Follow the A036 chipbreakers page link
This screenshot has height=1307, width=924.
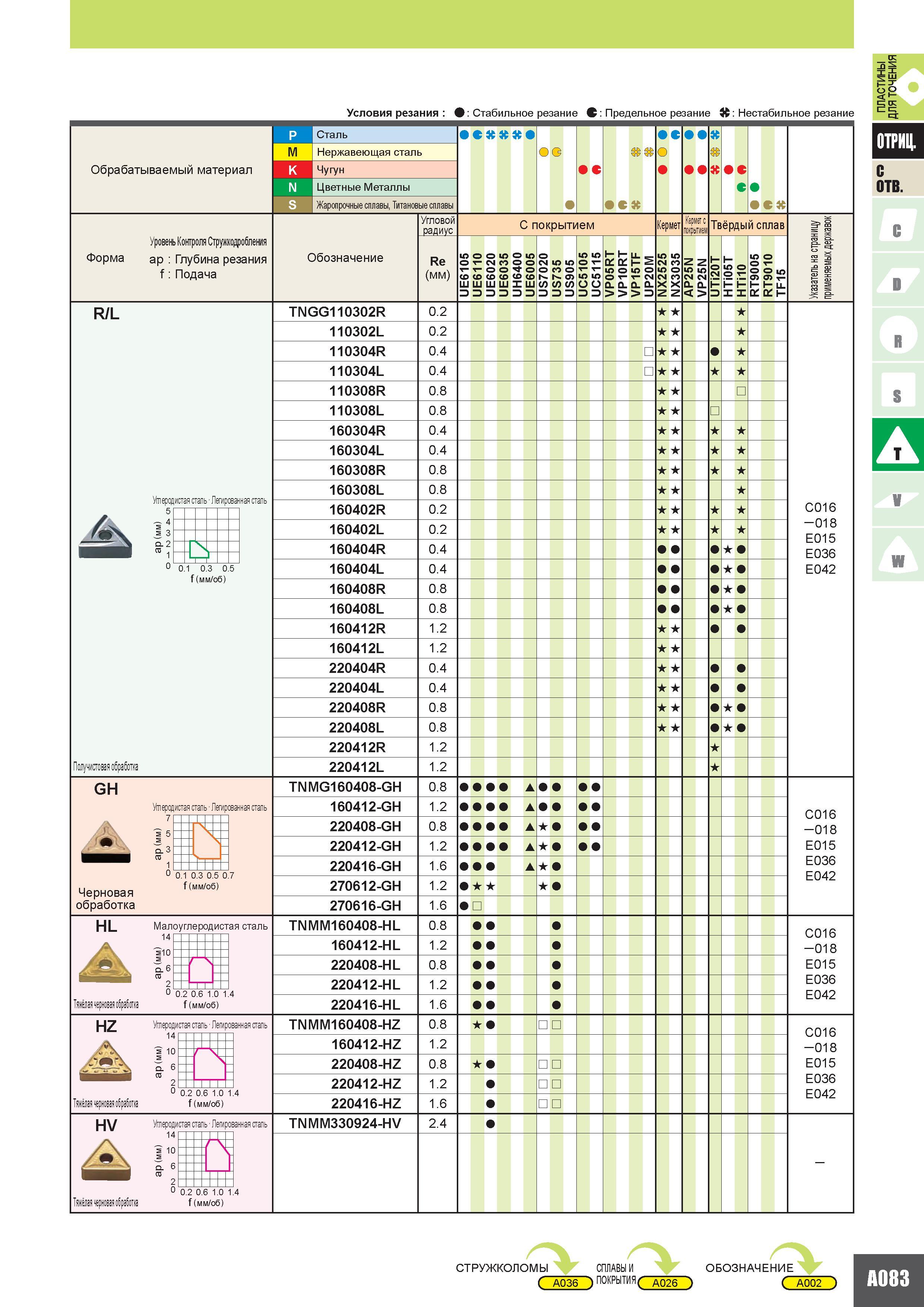(565, 1283)
